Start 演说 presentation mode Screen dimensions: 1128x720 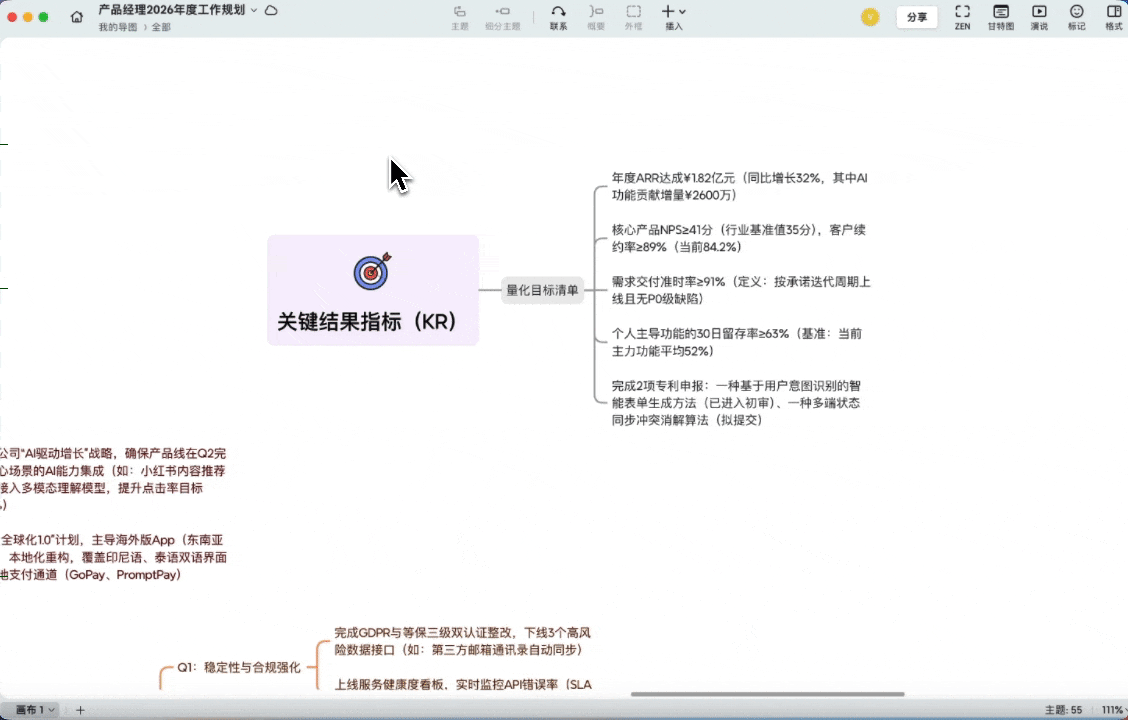pyautogui.click(x=1039, y=15)
